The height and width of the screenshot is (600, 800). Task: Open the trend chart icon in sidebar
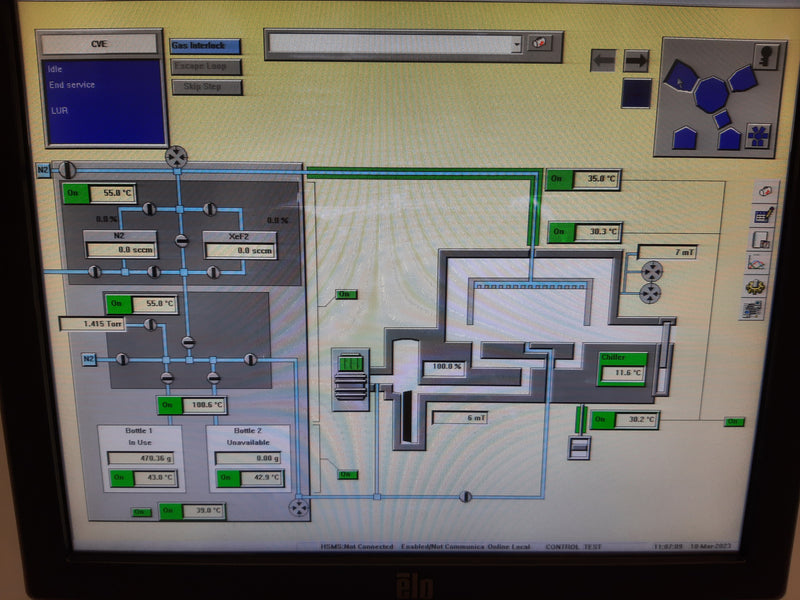759,263
